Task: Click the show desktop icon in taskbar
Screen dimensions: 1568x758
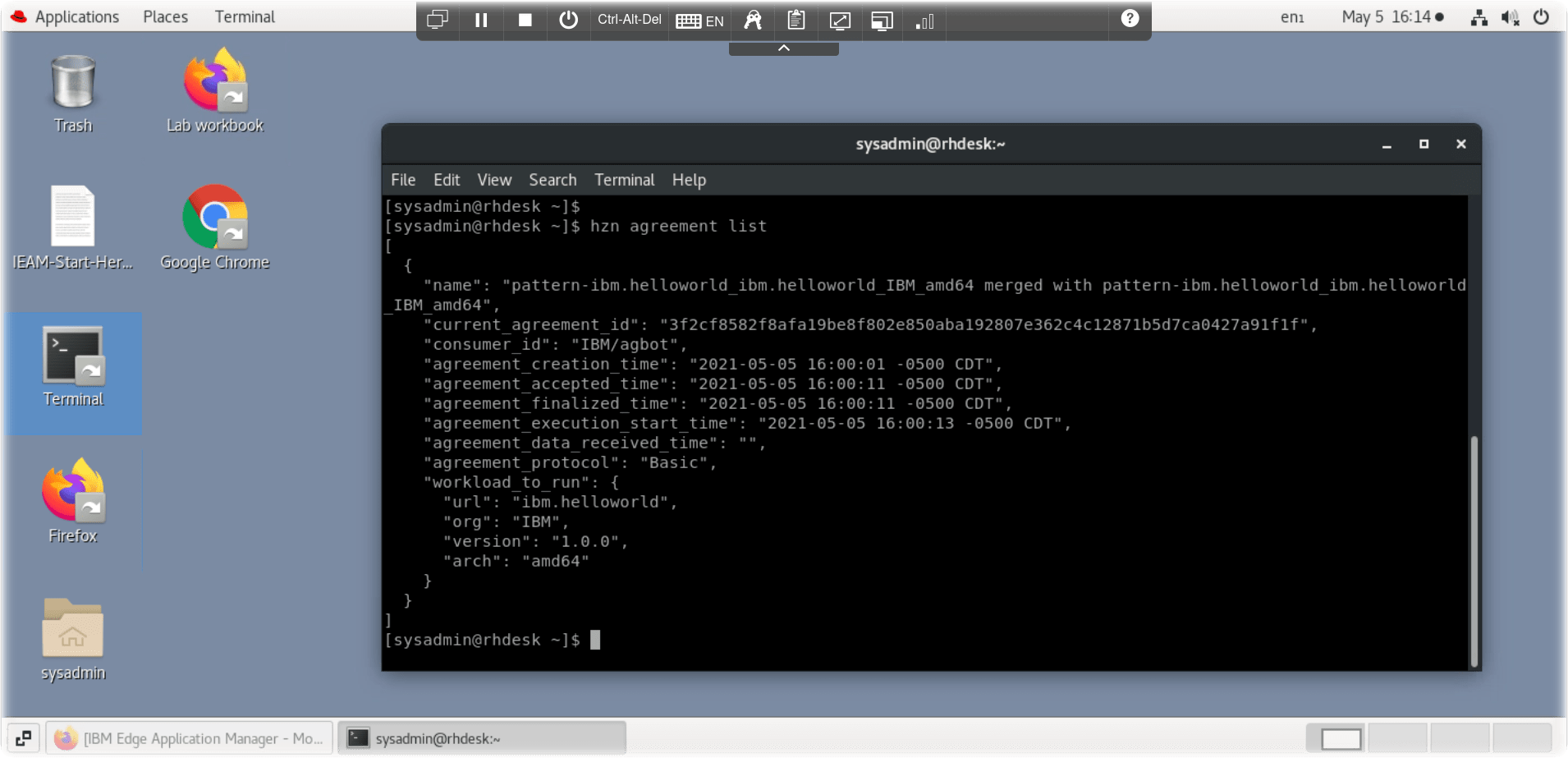Action: [23, 738]
